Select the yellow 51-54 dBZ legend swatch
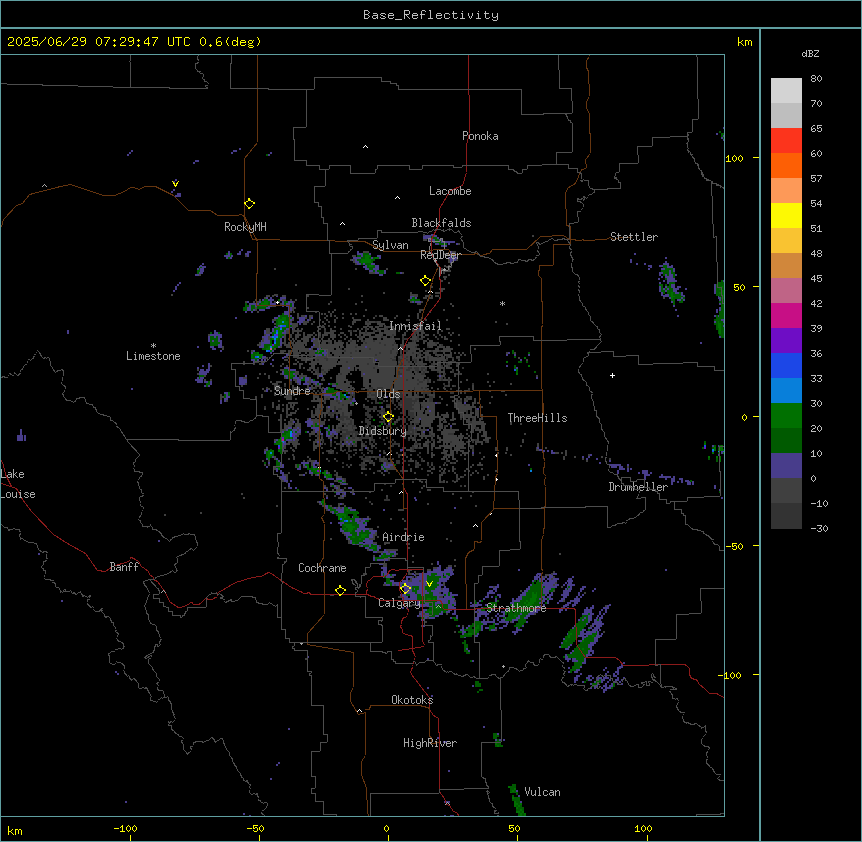This screenshot has width=862, height=842. coord(786,215)
